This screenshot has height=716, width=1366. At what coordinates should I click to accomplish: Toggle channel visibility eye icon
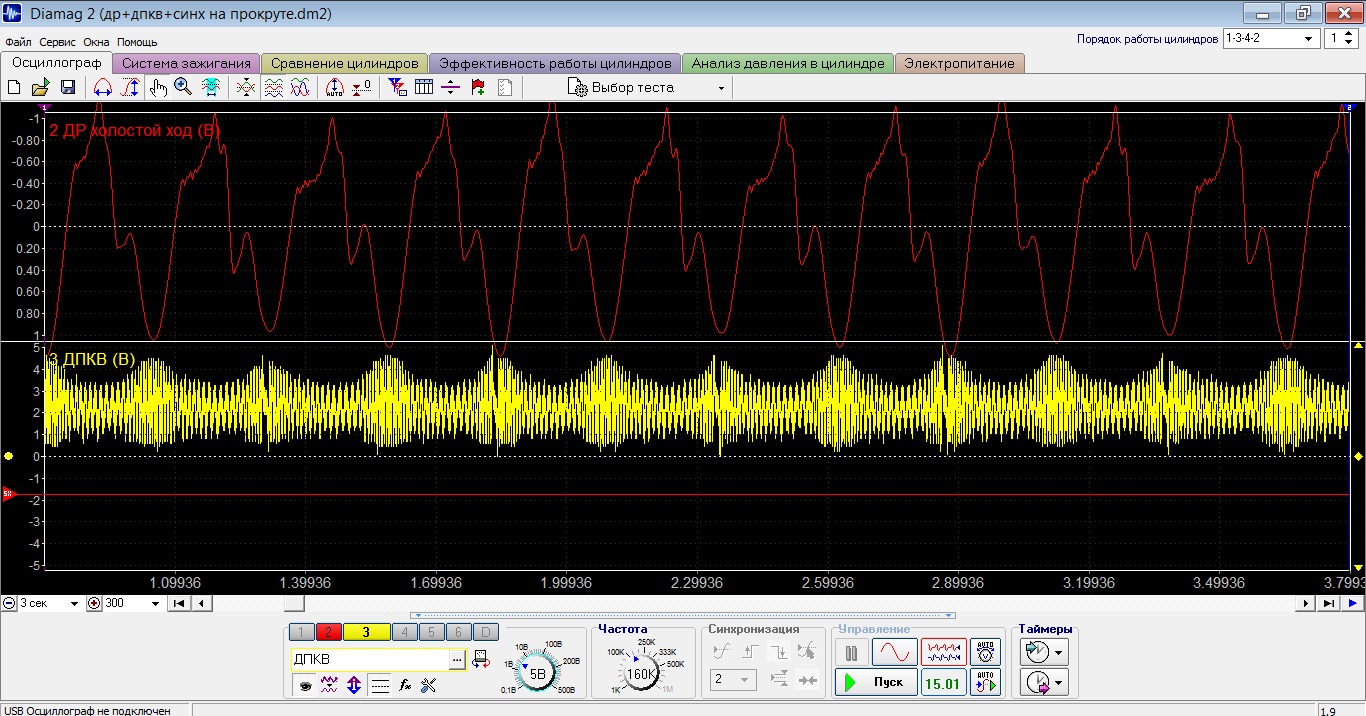pos(304,685)
